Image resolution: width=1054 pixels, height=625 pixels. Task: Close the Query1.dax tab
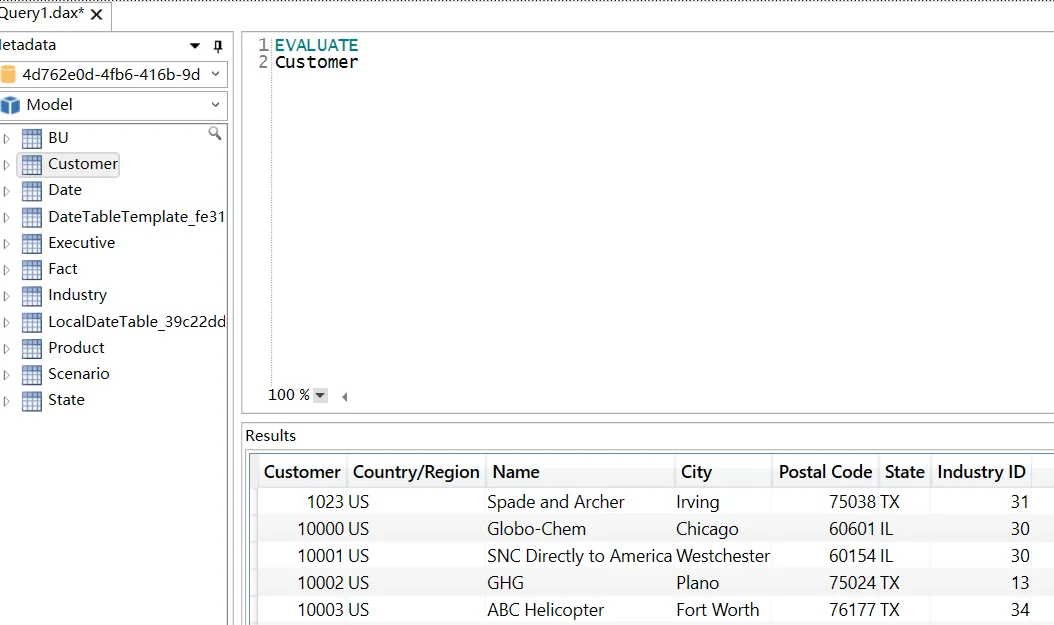tap(97, 15)
